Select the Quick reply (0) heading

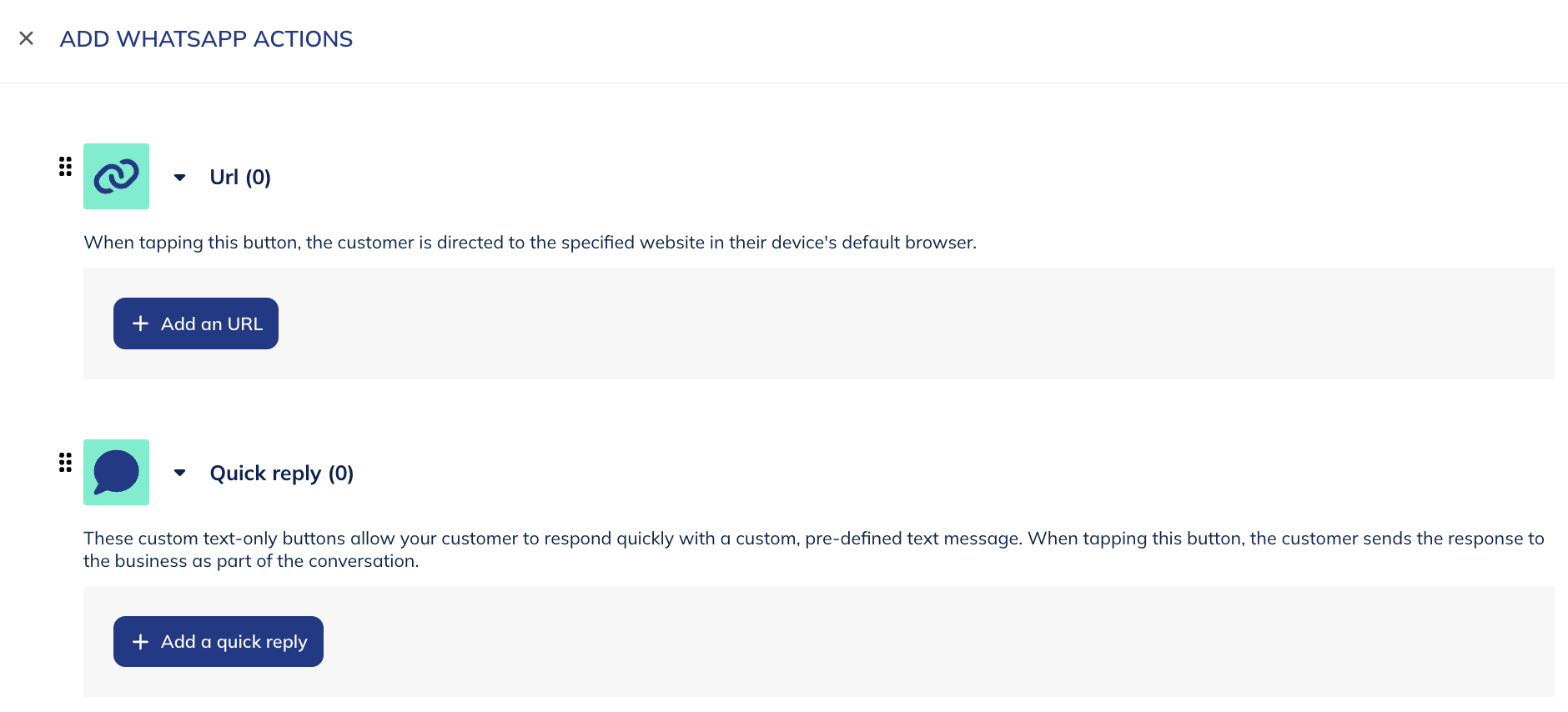pos(281,473)
